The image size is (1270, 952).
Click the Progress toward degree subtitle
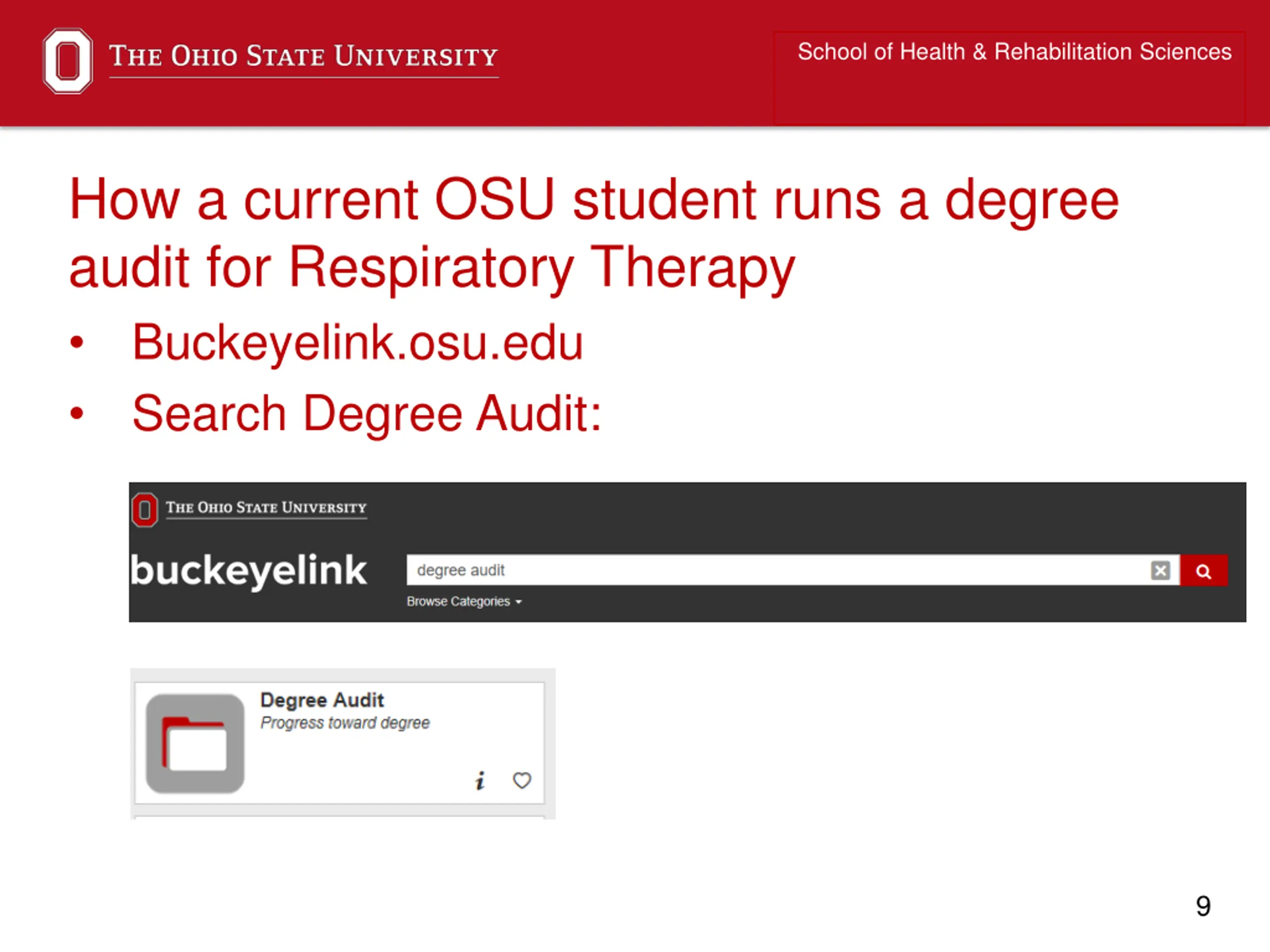[345, 722]
